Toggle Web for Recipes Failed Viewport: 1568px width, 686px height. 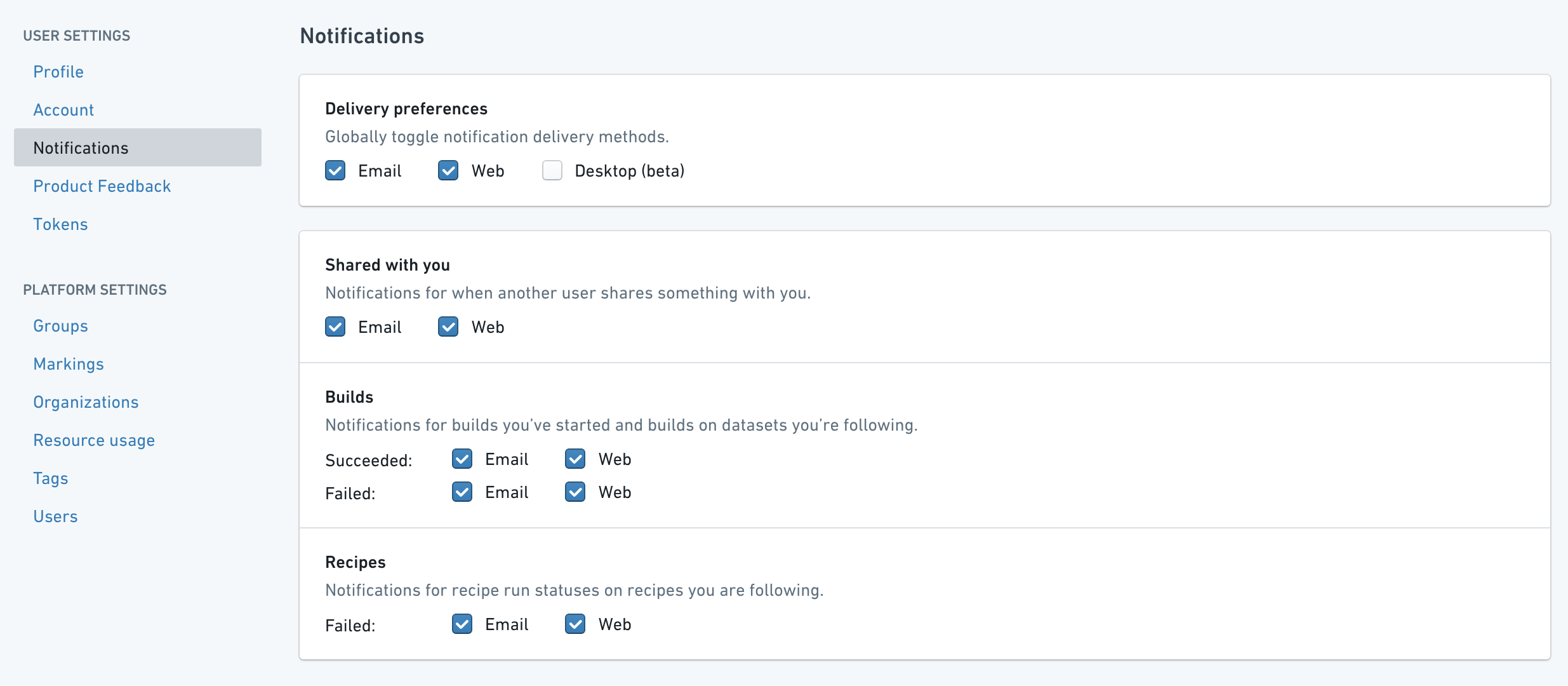tap(575, 624)
